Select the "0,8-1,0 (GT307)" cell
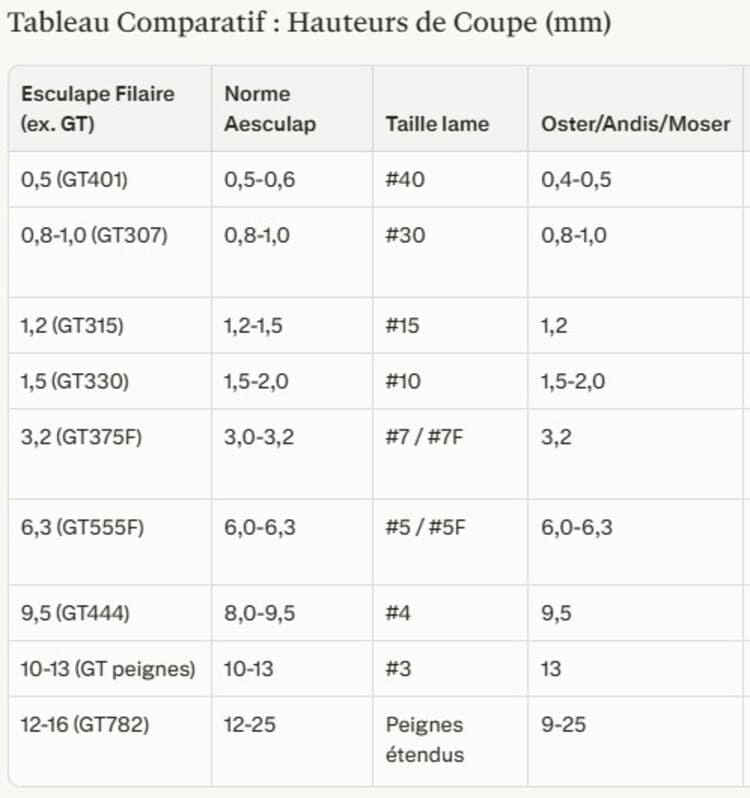The height and width of the screenshot is (798, 750). [x=94, y=236]
